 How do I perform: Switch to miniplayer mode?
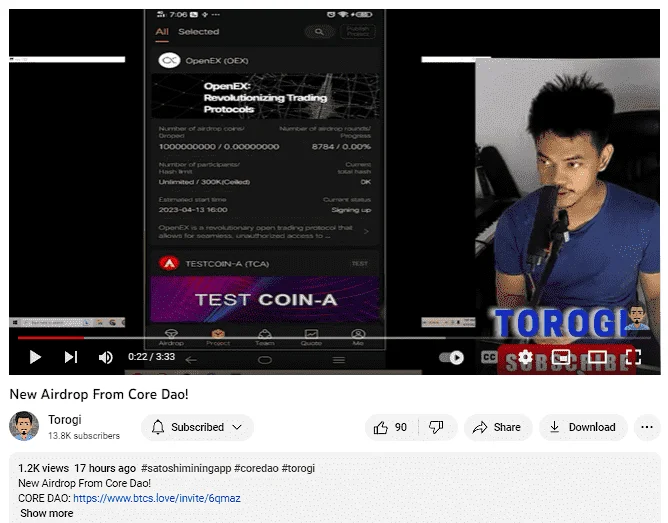pyautogui.click(x=561, y=357)
